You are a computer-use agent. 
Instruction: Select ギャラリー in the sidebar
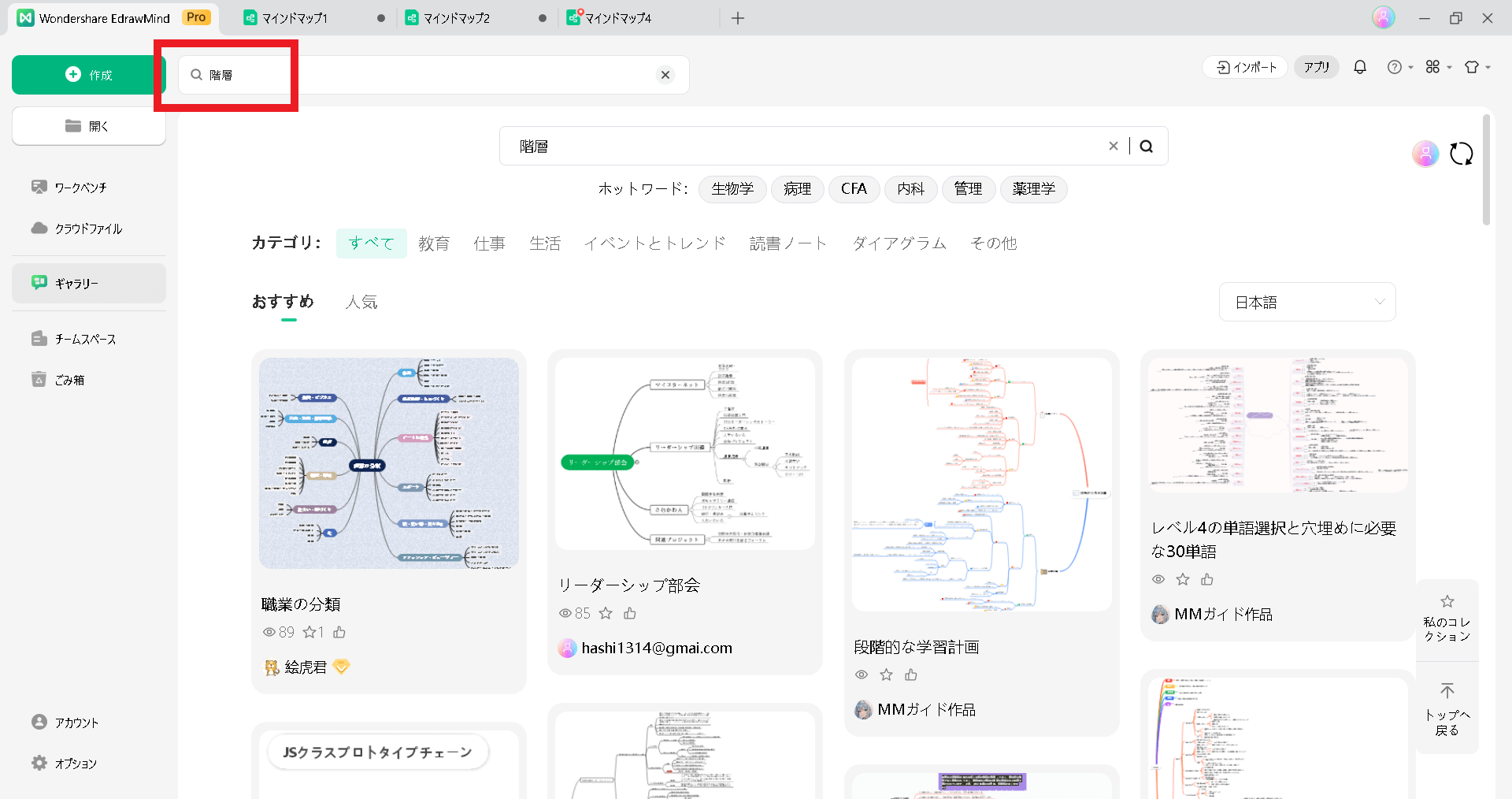pos(88,284)
